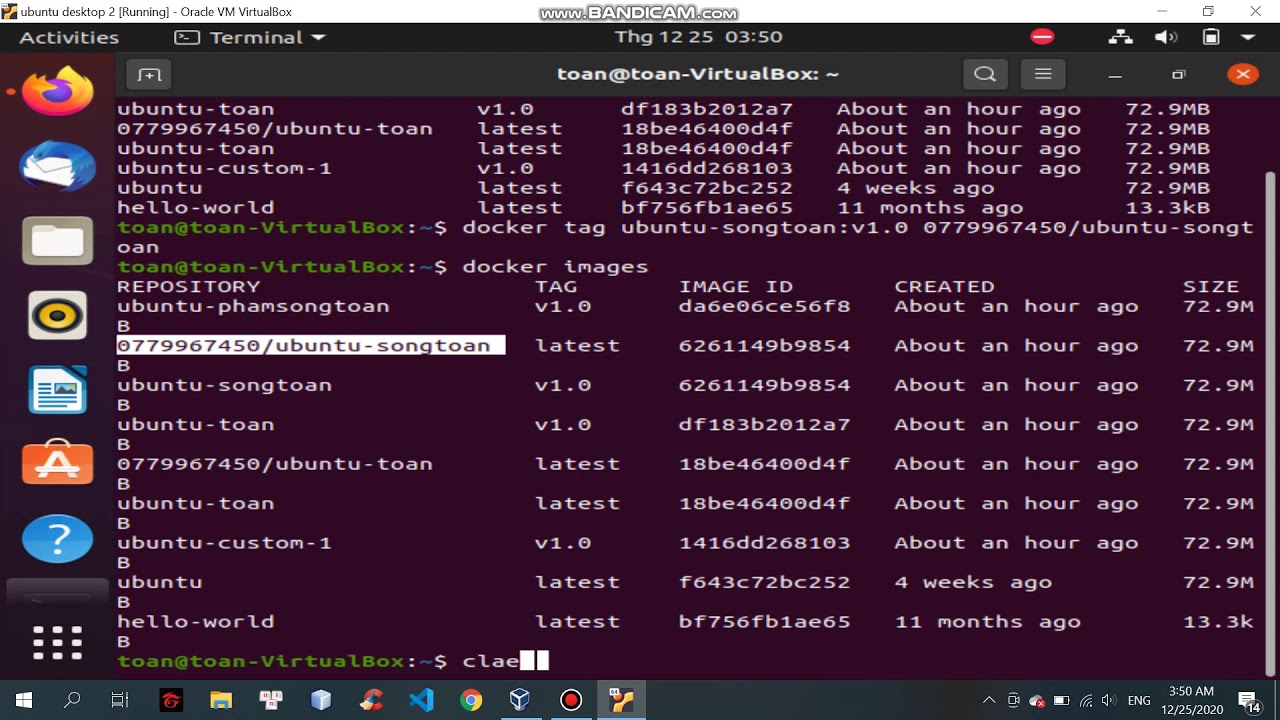
Task: Open the Activities overview
Action: [x=69, y=37]
